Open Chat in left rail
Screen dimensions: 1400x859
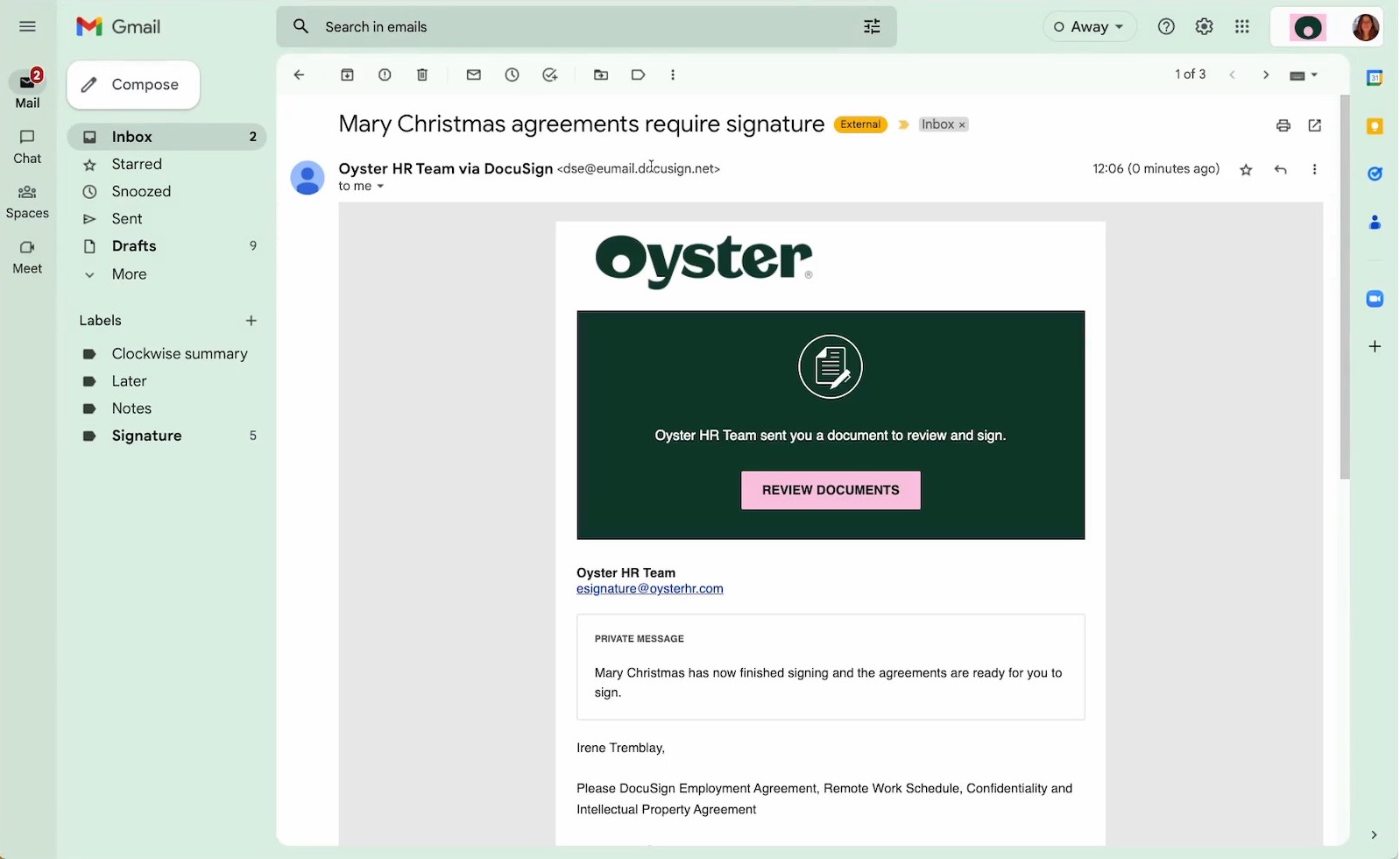27,146
